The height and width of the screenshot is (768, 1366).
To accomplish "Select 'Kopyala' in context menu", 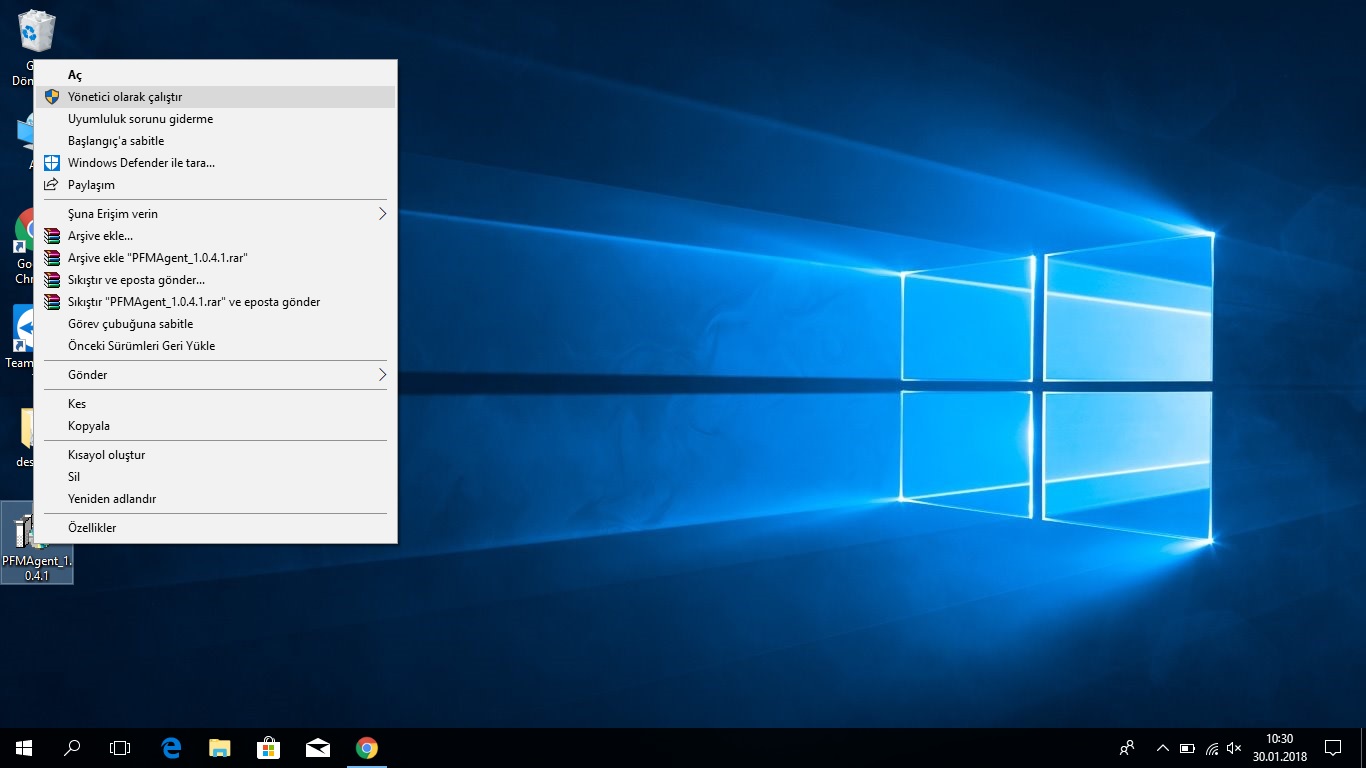I will point(215,426).
